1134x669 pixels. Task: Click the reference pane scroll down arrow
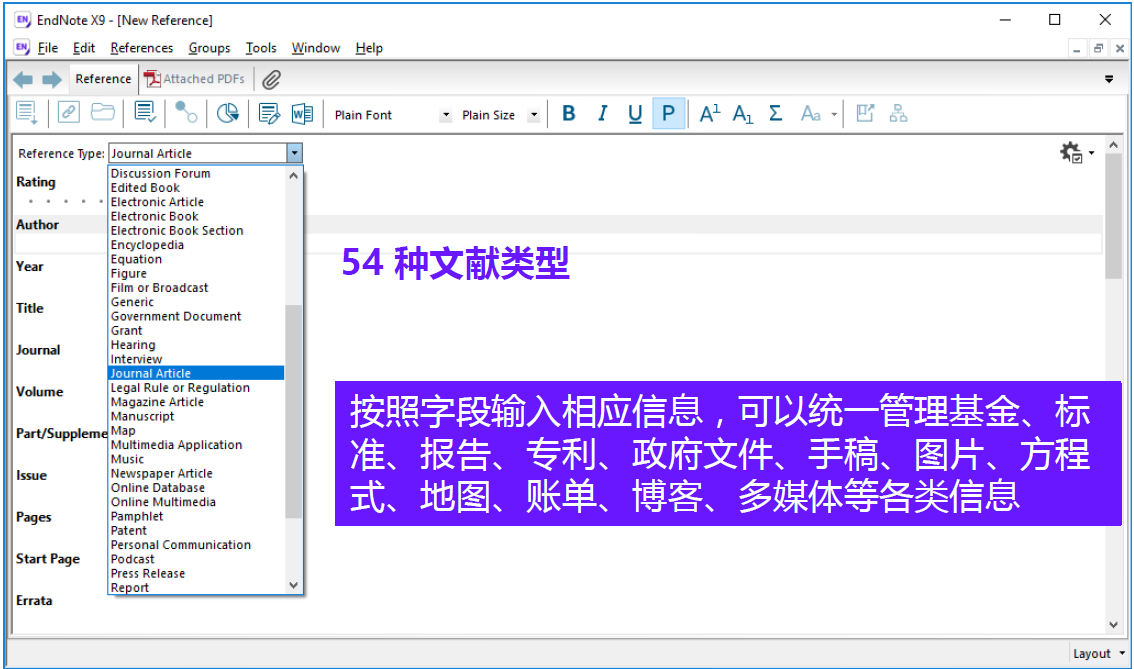pos(1114,626)
